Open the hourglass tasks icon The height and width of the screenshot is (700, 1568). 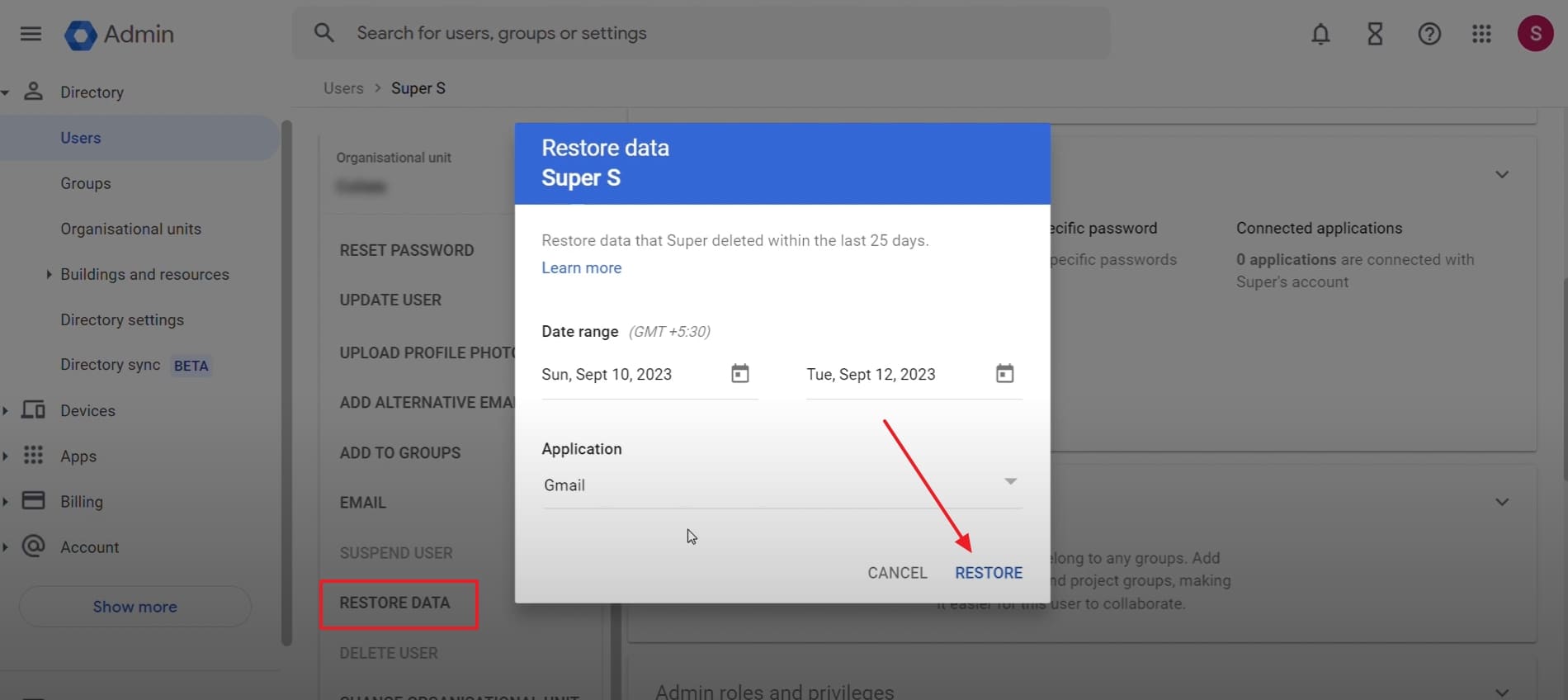coord(1375,34)
